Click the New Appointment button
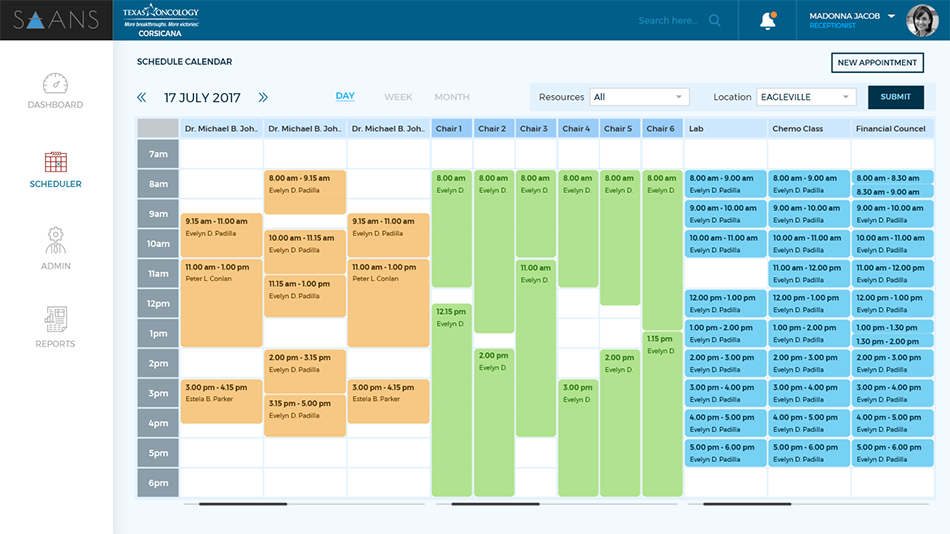The width and height of the screenshot is (950, 534). (x=877, y=63)
